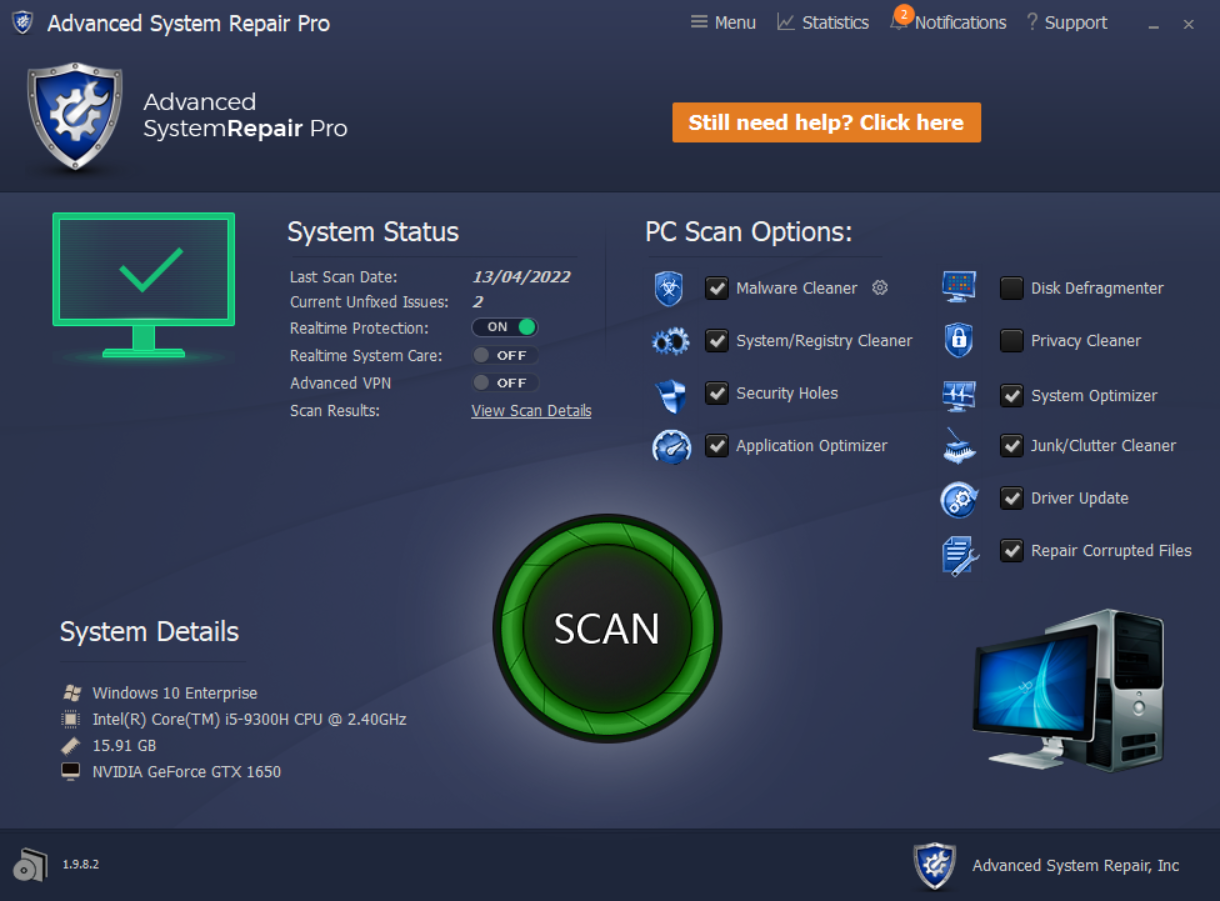Screen dimensions: 1220x901
Task: Open View Scan Details link
Action: pos(531,411)
